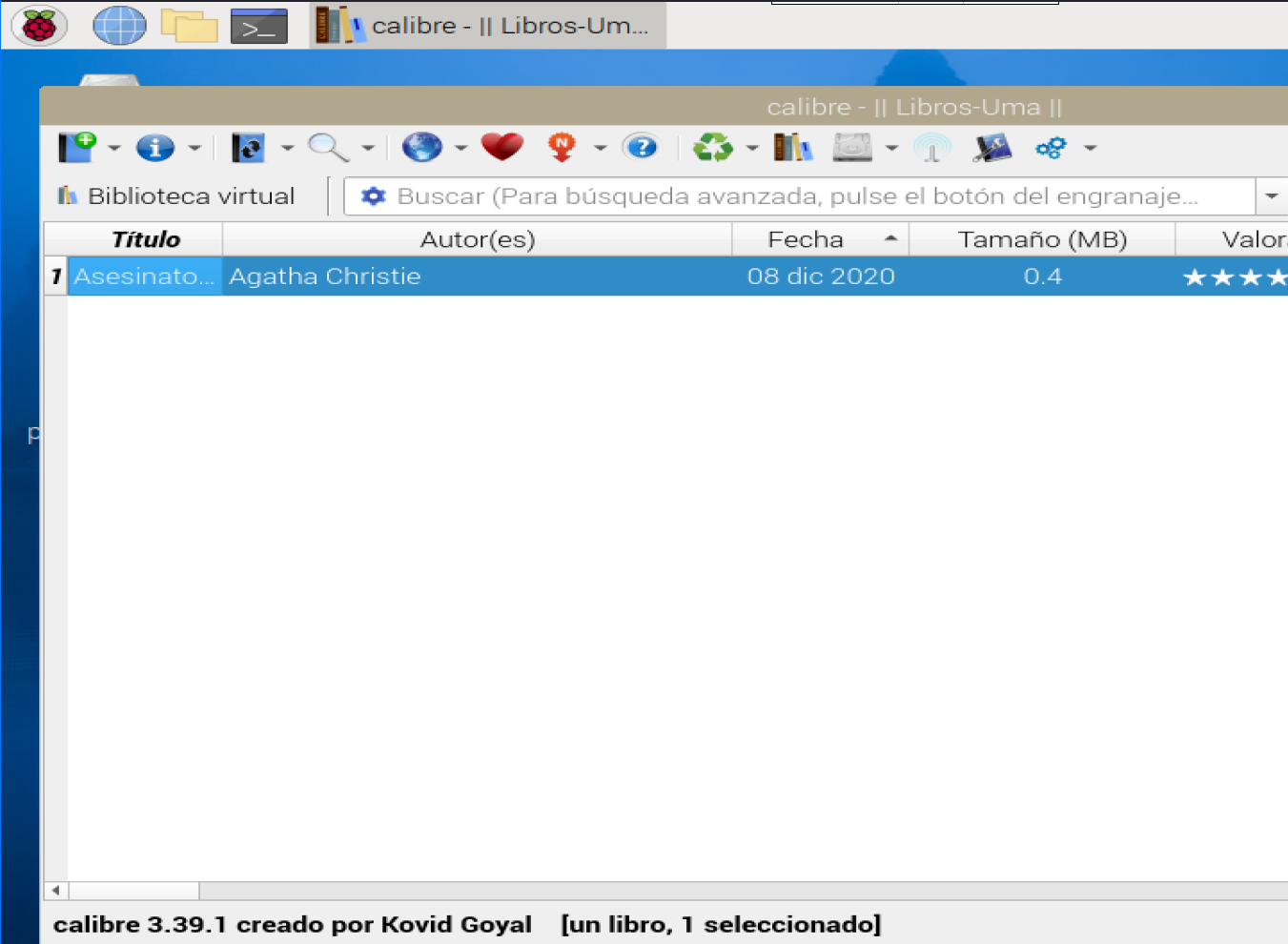The width and height of the screenshot is (1288, 944).
Task: Open the Raspberry Pi main menu
Action: click(x=39, y=26)
